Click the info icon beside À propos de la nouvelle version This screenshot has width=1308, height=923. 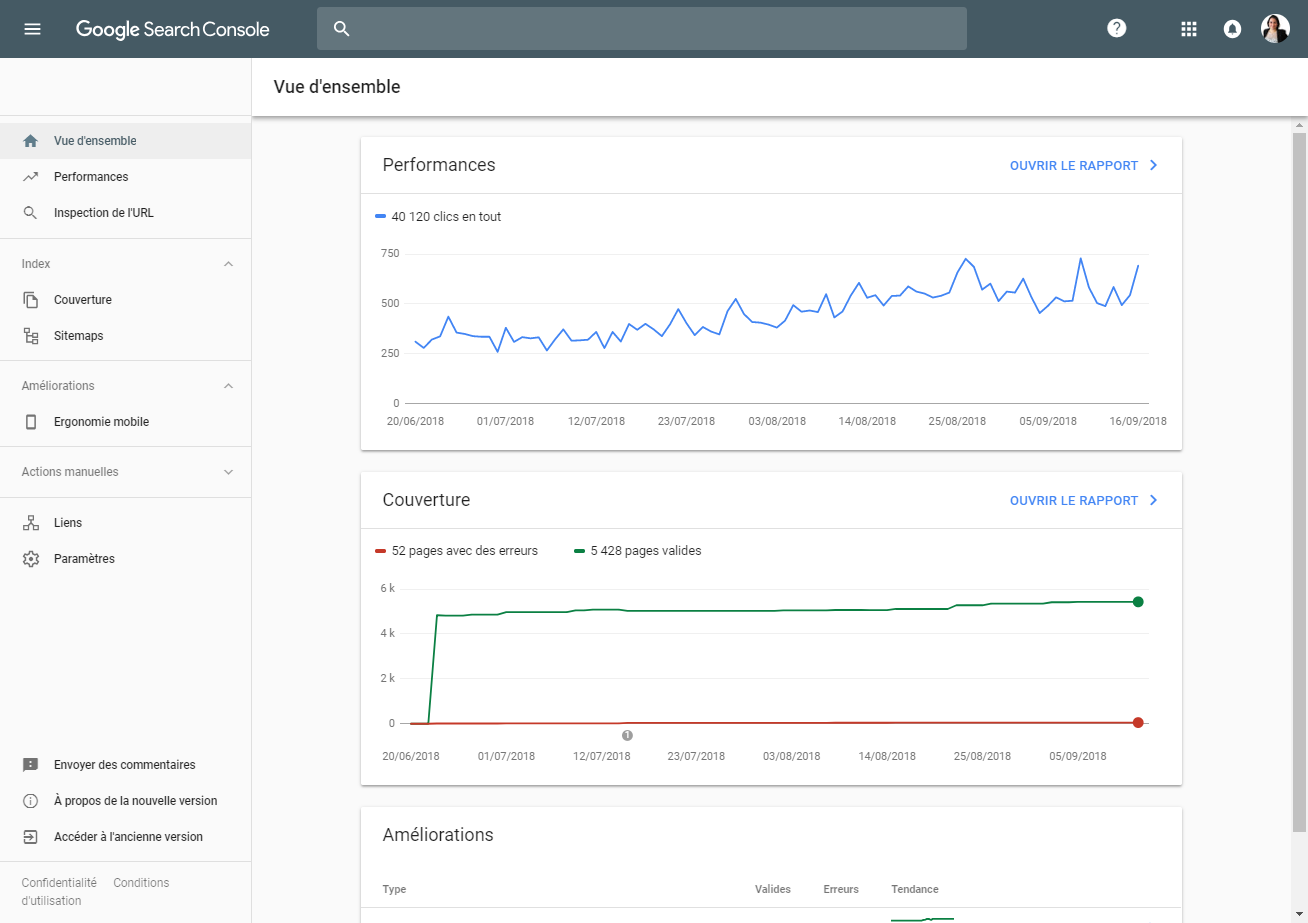(x=31, y=801)
